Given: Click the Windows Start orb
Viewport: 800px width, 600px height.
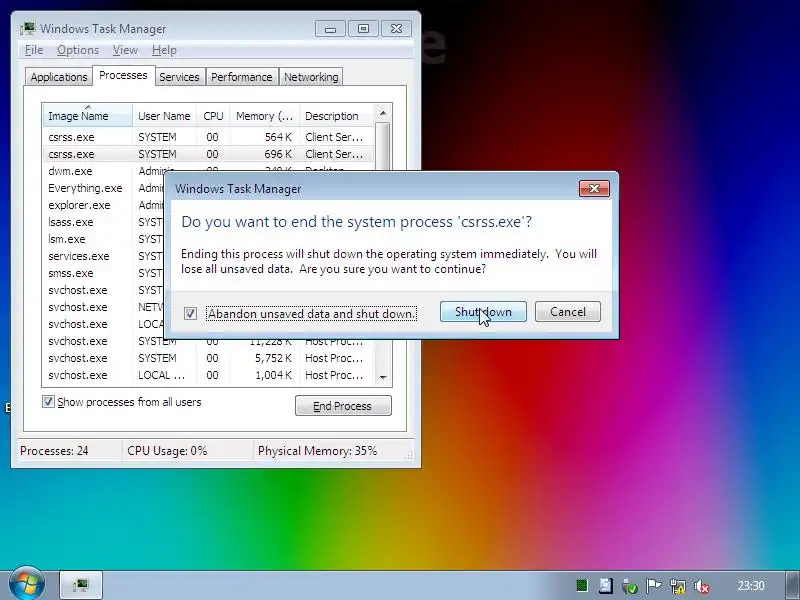Looking at the screenshot, I should click(27, 583).
